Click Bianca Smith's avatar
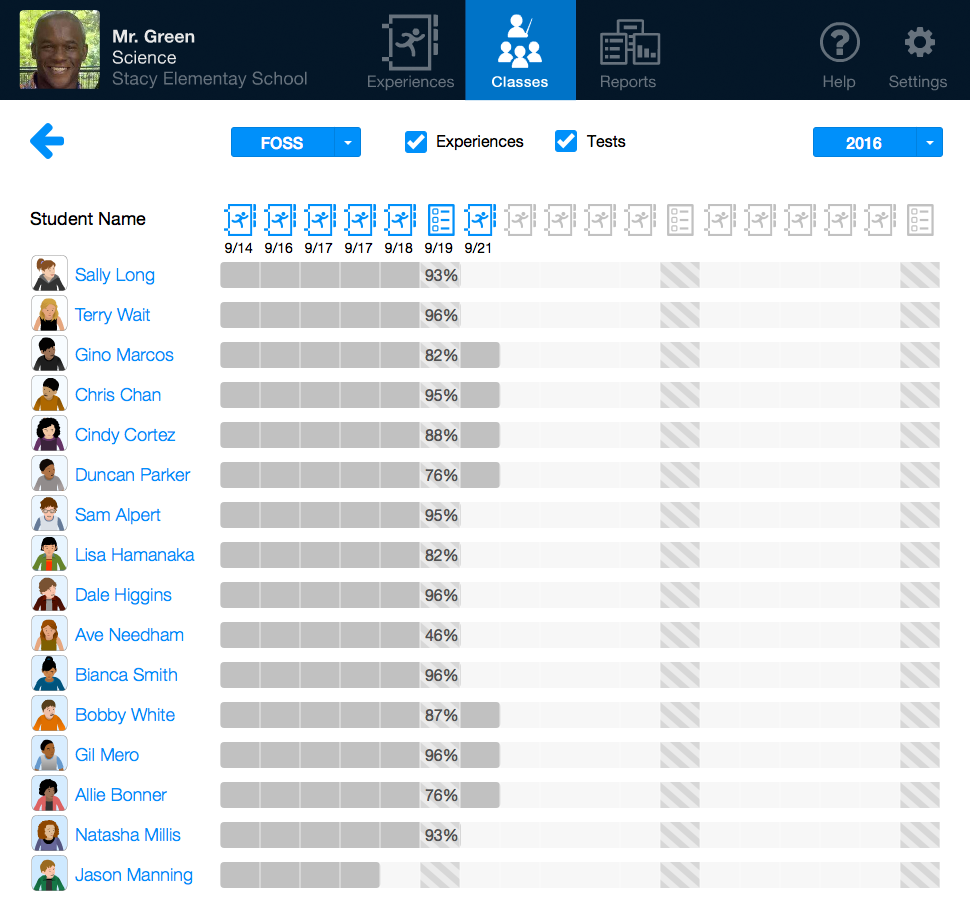 click(x=49, y=674)
